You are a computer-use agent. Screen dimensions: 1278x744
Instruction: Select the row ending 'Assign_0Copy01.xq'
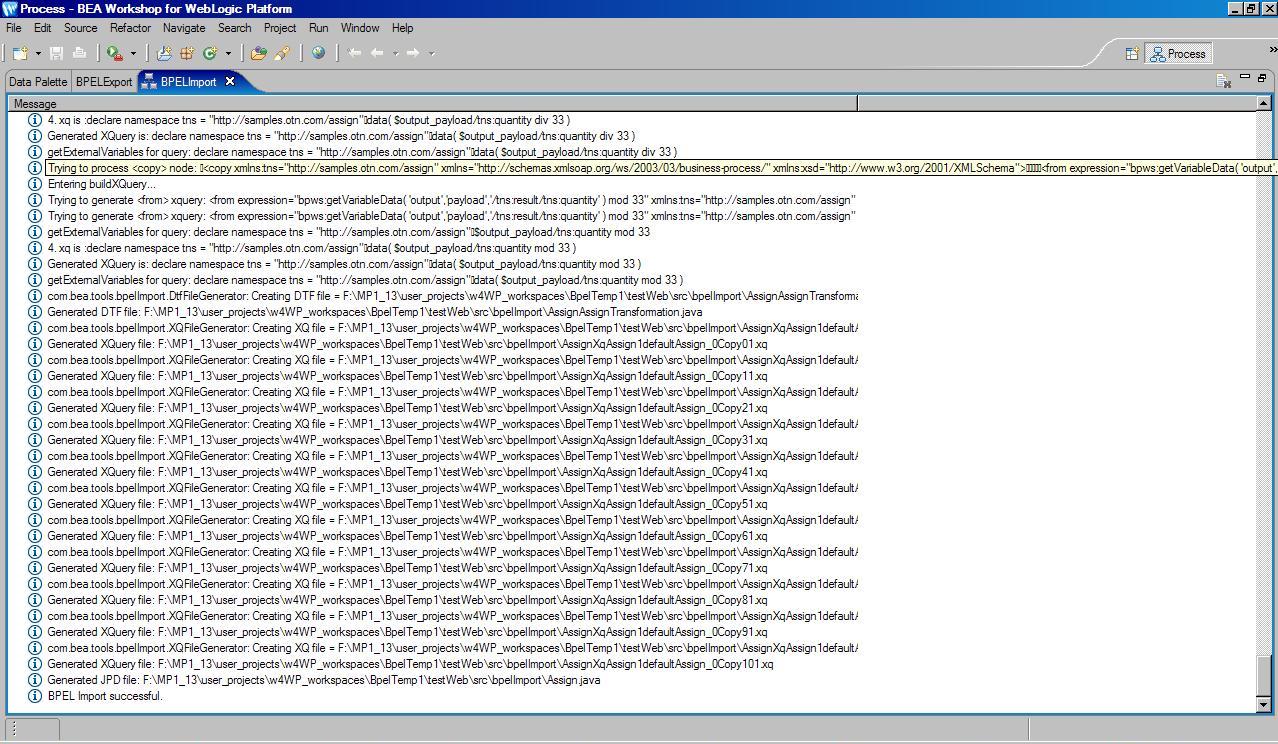(x=408, y=344)
